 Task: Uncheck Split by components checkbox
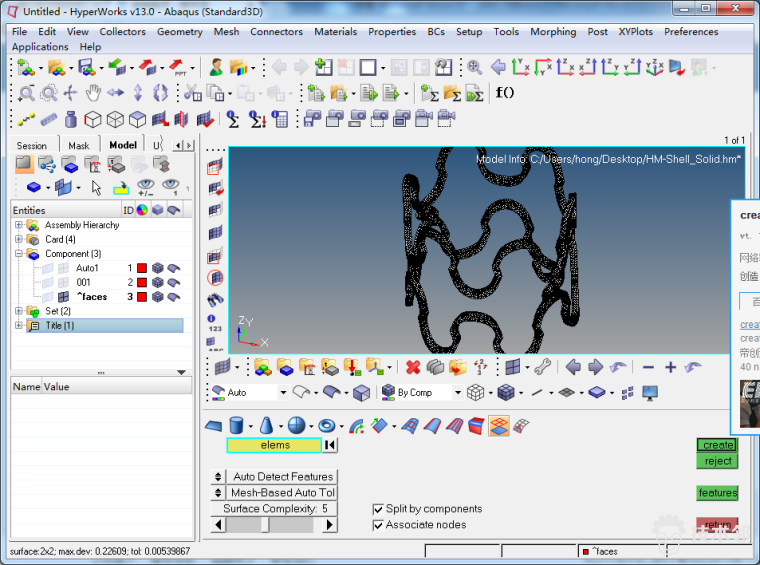pos(378,509)
